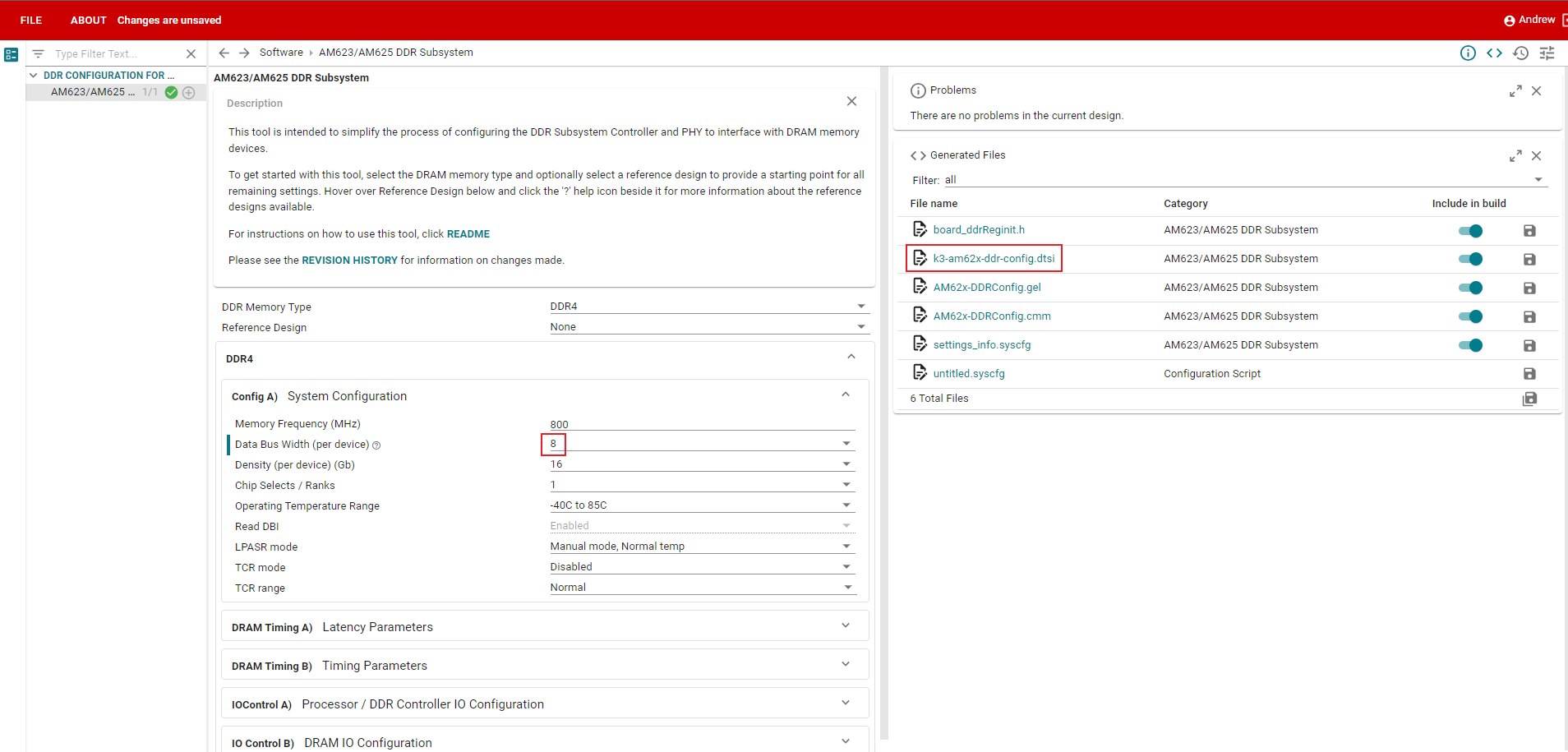
Task: Open the Reference Design dropdown
Action: click(x=709, y=326)
